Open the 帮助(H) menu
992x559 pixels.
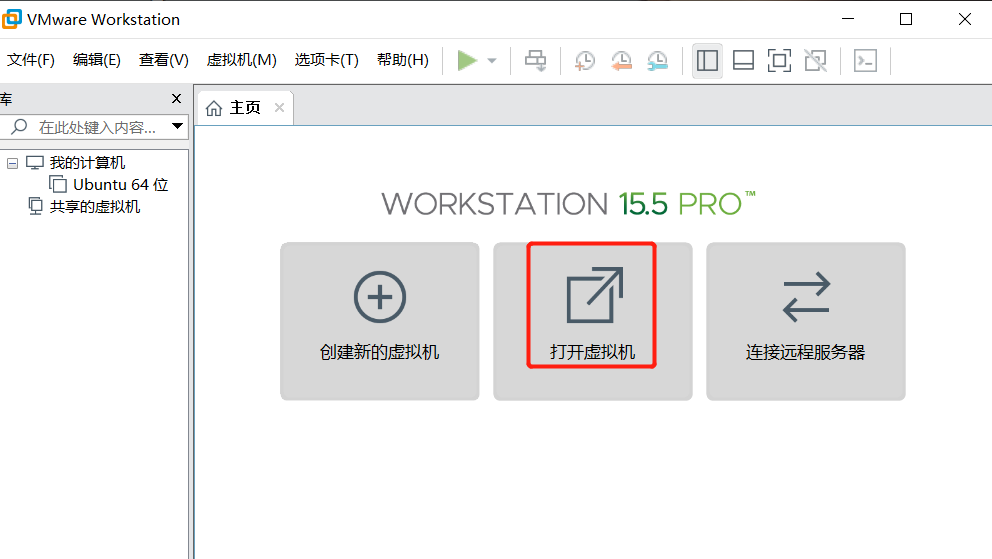pyautogui.click(x=403, y=60)
